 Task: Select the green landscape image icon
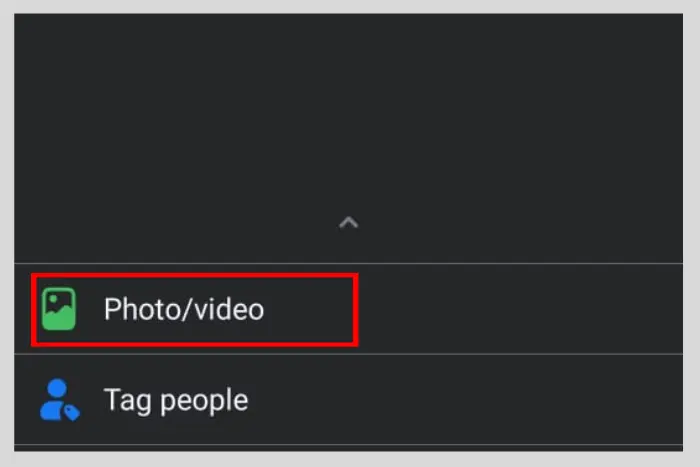[58, 309]
